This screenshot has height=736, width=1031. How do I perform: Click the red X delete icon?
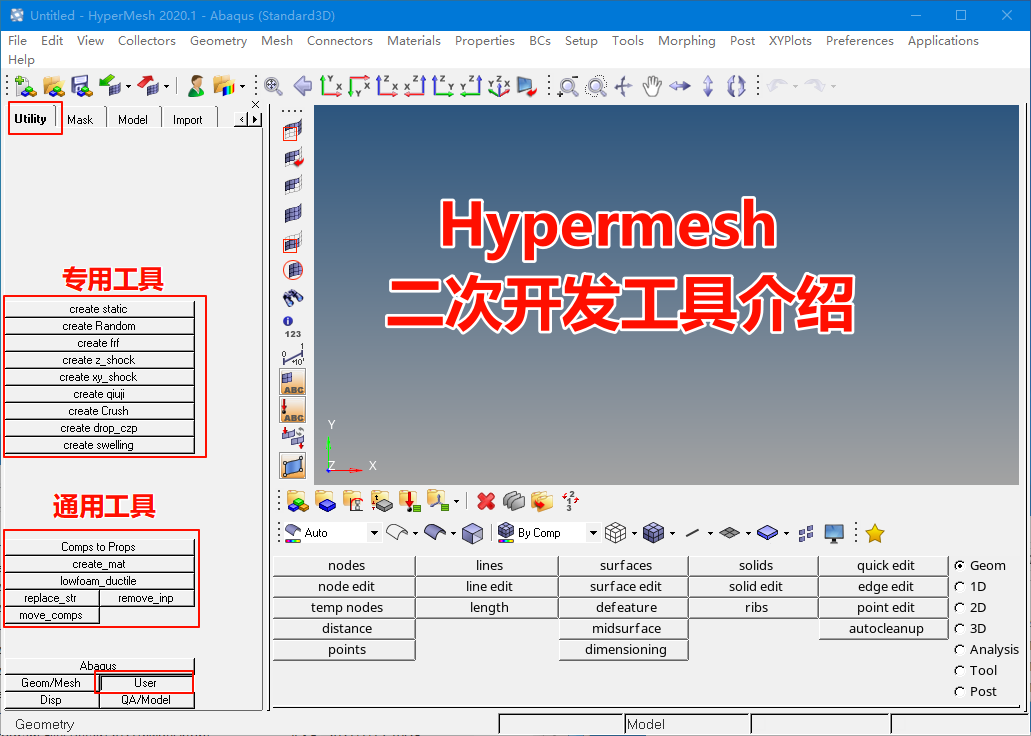tap(486, 501)
